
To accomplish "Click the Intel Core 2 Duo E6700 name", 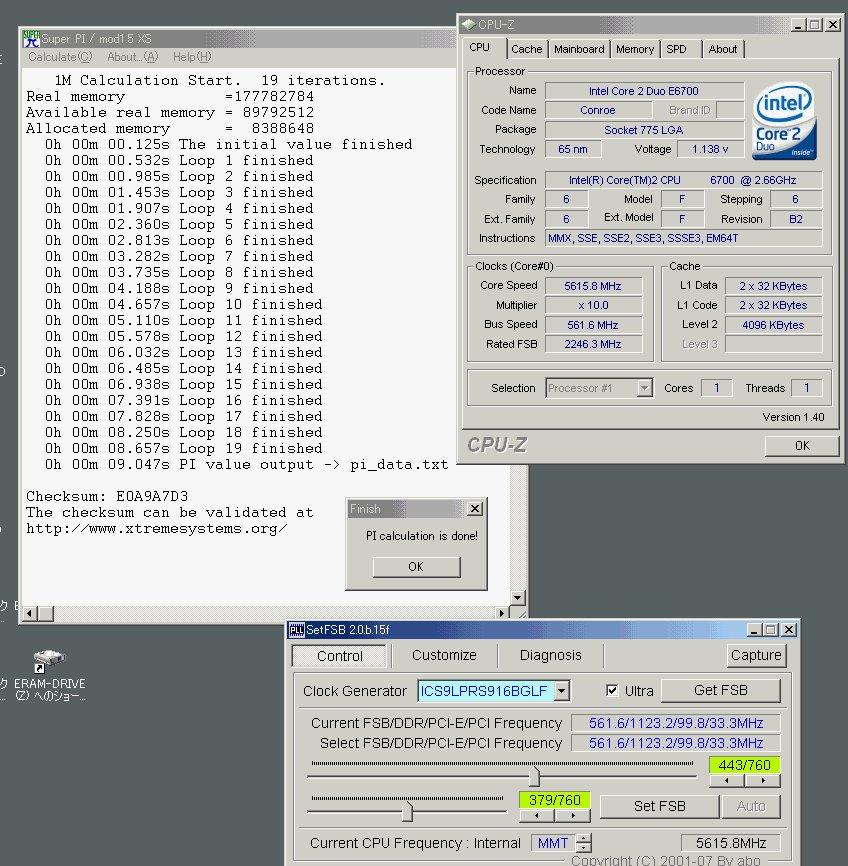I will [644, 91].
